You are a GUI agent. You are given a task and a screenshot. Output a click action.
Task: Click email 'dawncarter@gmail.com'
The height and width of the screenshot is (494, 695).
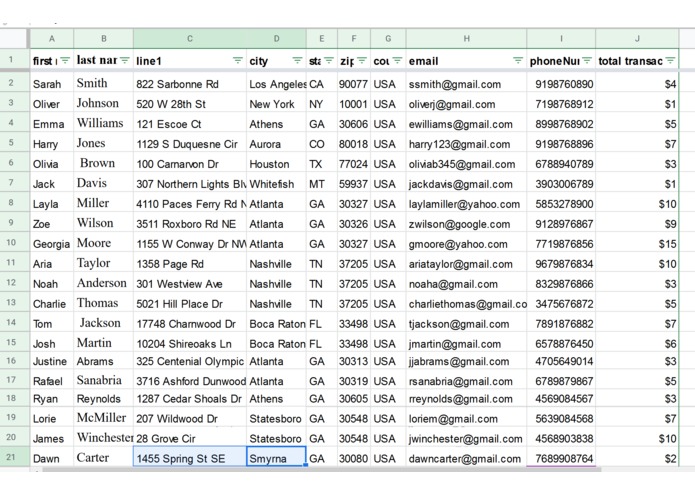(466, 458)
